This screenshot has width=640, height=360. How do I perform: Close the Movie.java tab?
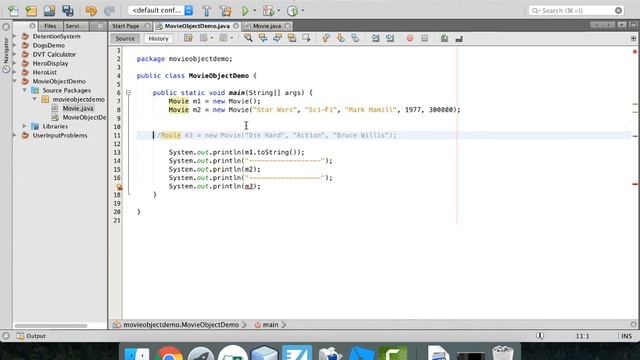click(x=287, y=26)
